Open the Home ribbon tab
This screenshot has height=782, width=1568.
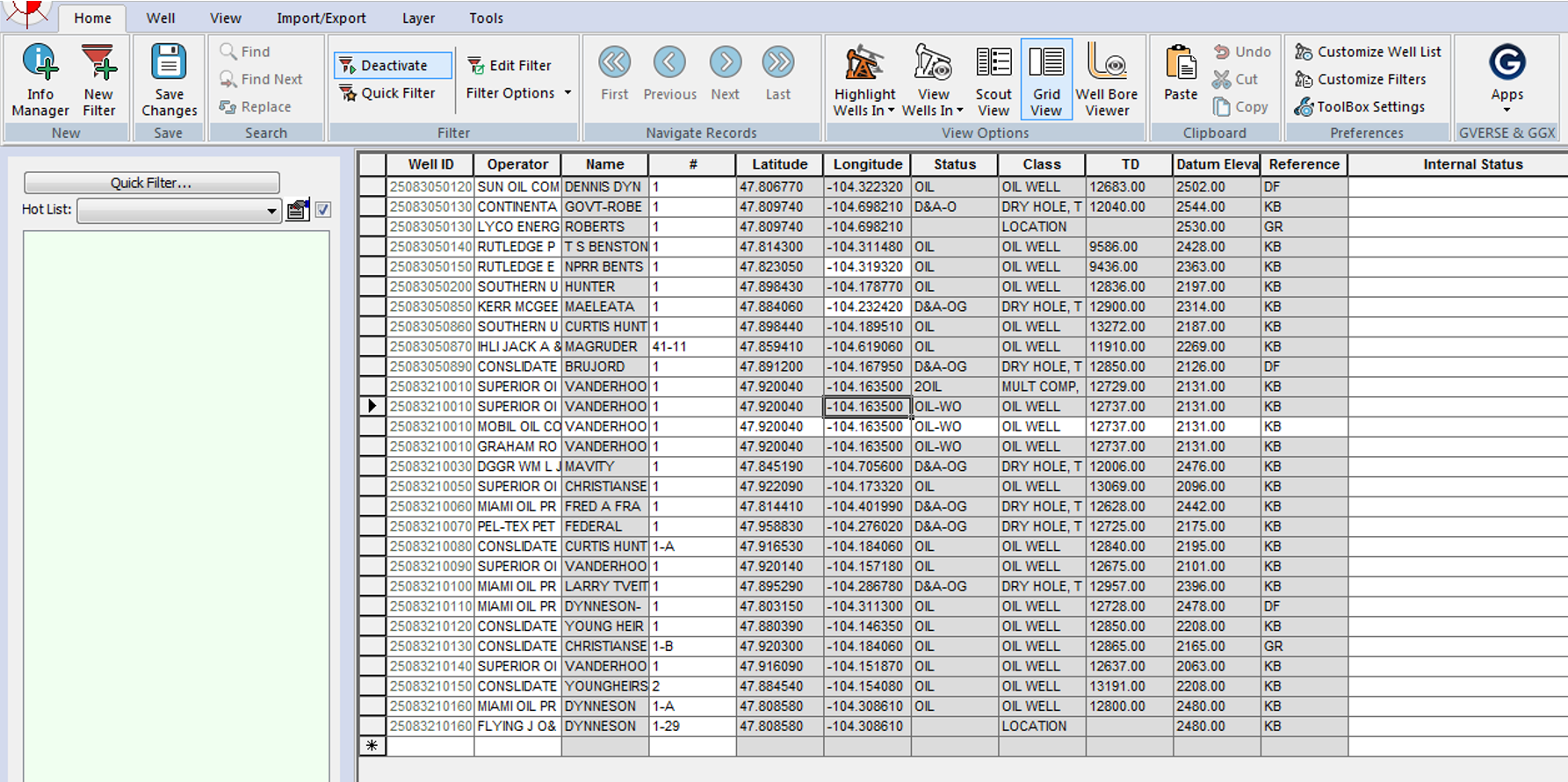tap(92, 18)
